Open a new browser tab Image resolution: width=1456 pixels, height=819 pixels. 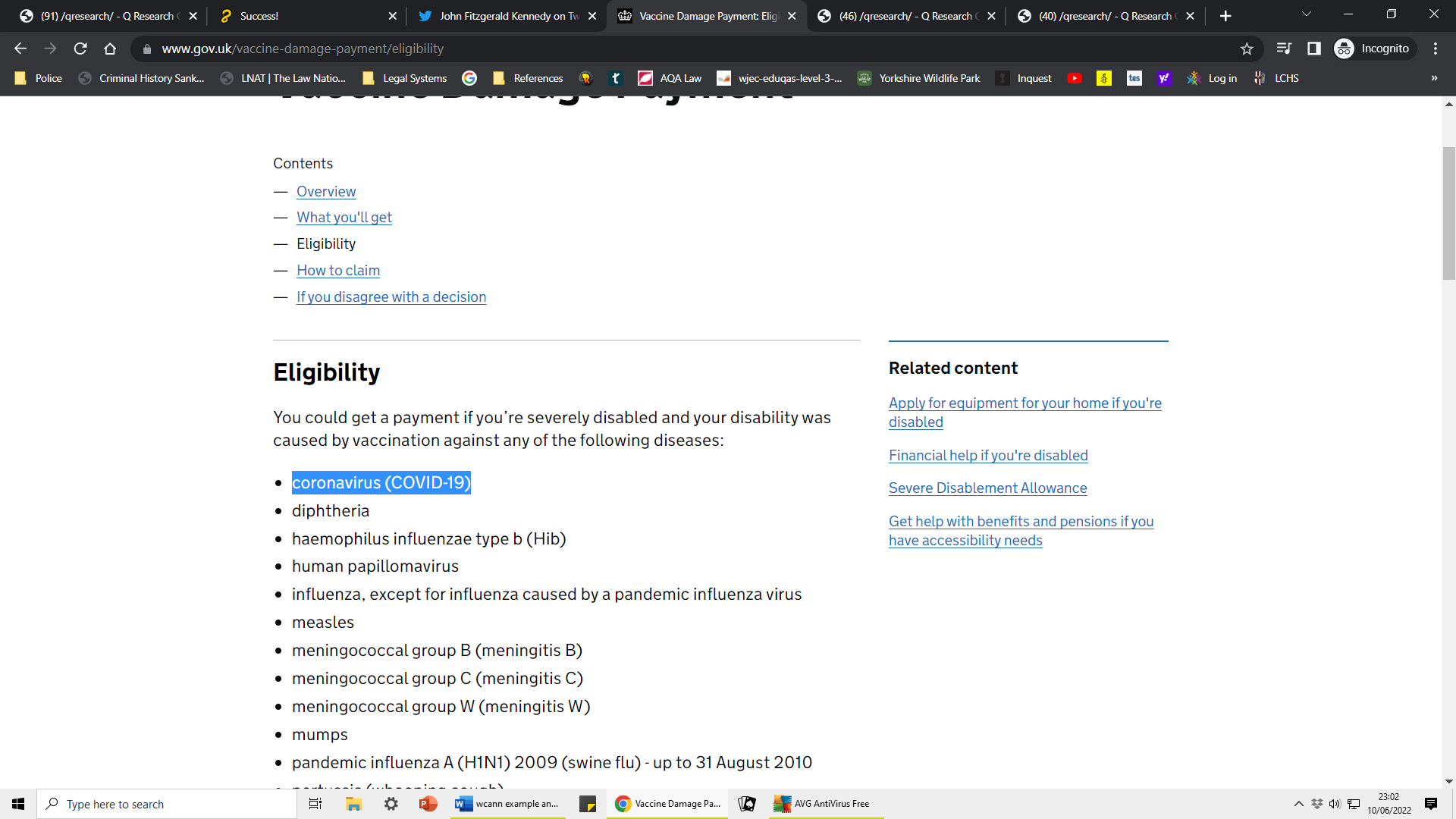pos(1225,16)
